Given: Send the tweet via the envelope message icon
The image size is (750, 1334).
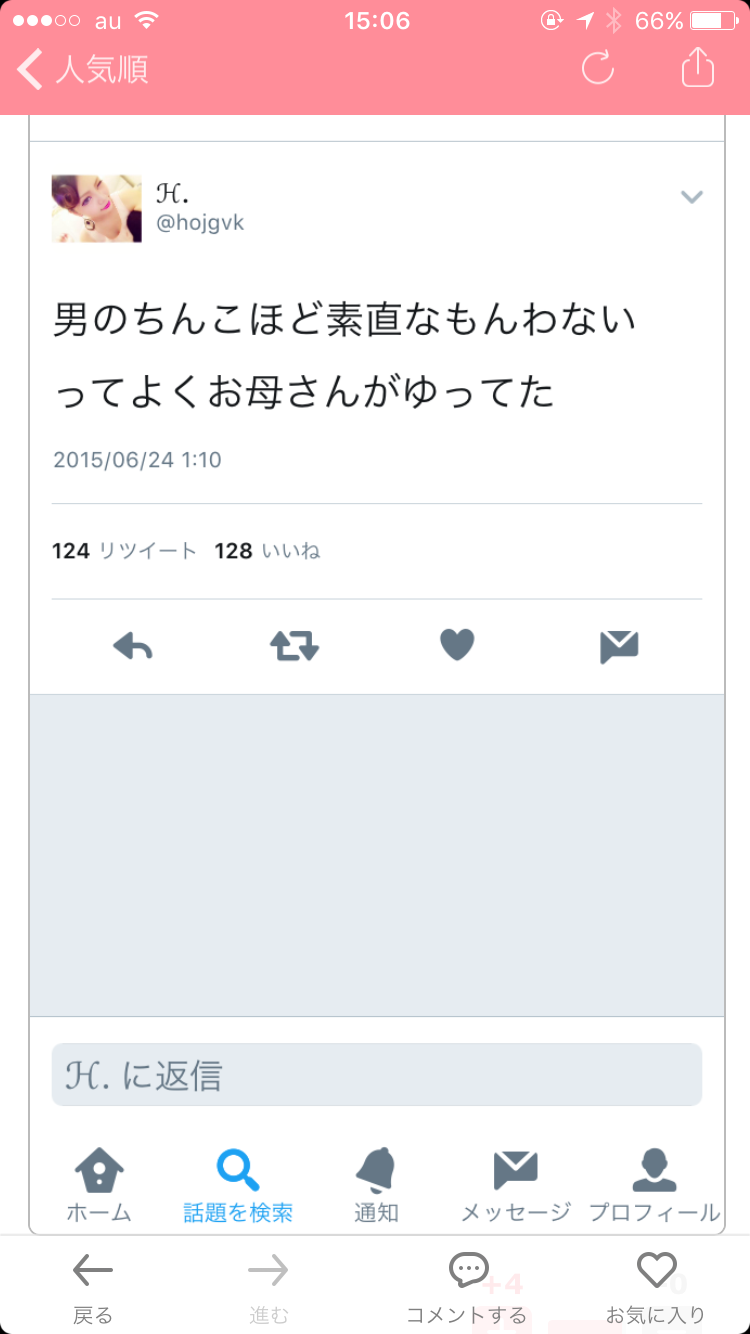Looking at the screenshot, I should (x=619, y=648).
